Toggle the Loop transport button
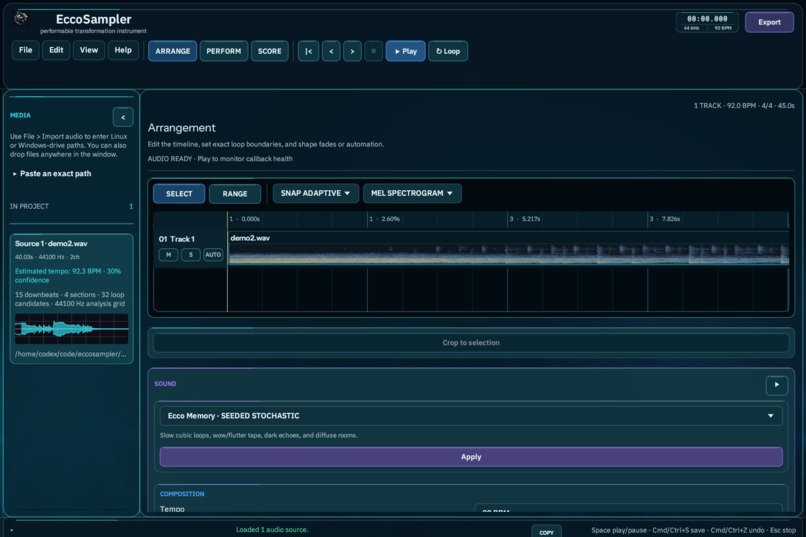 (x=448, y=51)
